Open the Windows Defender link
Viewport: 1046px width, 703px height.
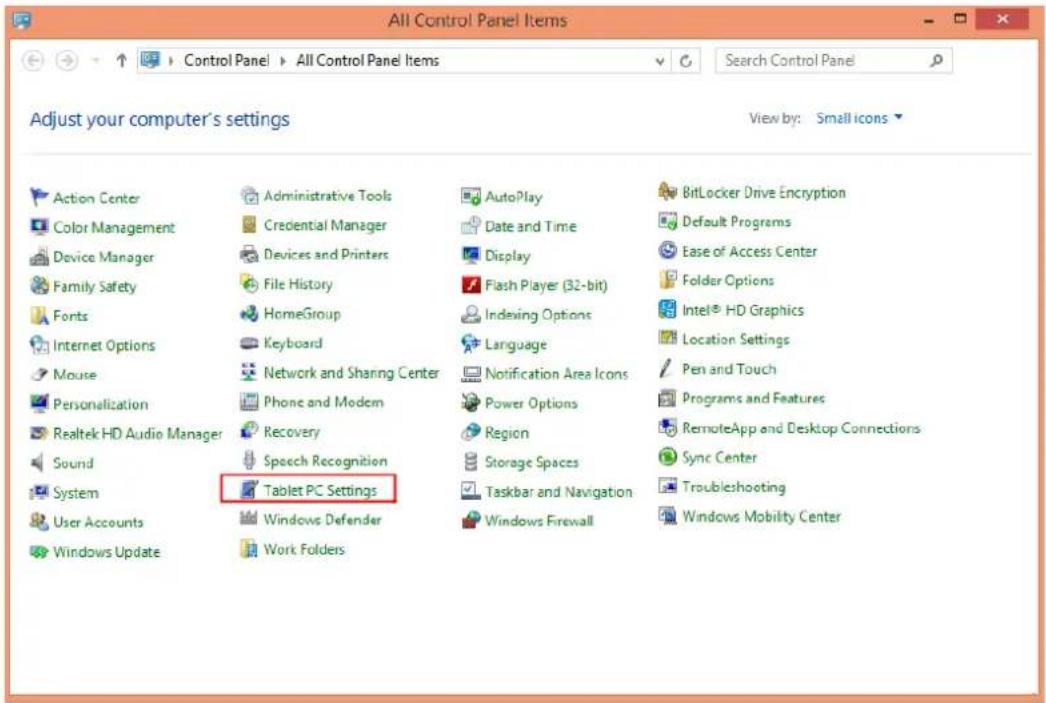point(322,519)
